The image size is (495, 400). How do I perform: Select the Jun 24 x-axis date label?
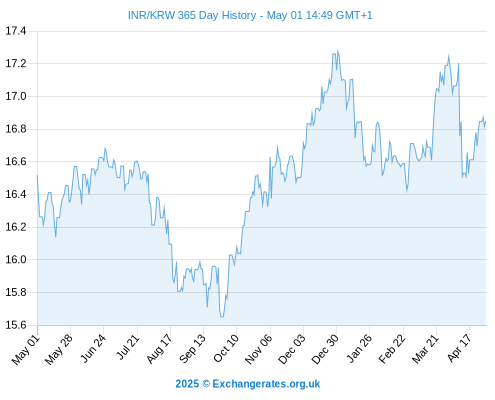tap(93, 349)
